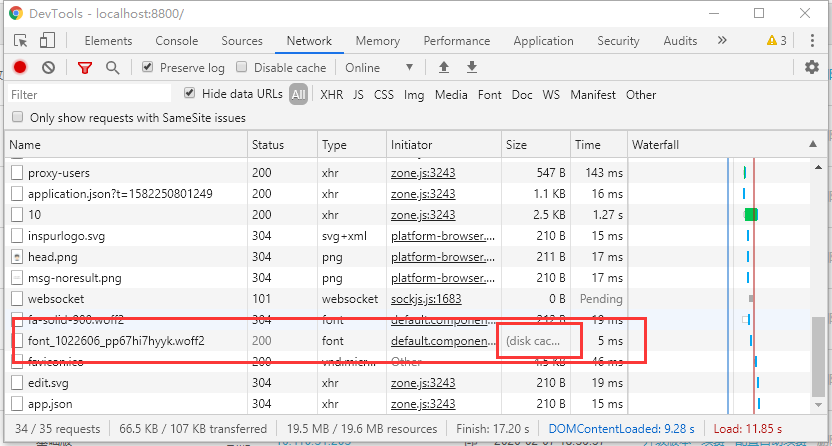Image resolution: width=832 pixels, height=446 pixels.
Task: Open network settings gear
Action: 812,67
